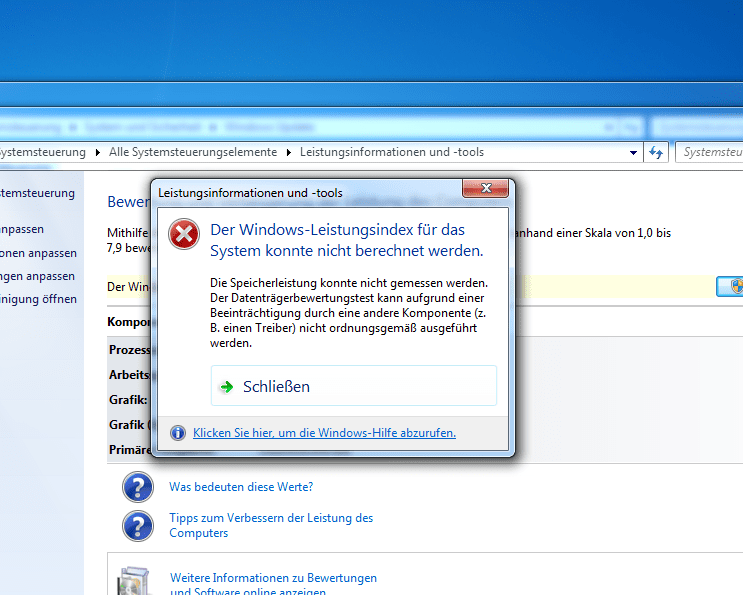Select 'Alle Systemsteuerungselemente' breadcrumb
Screen dimensions: 743x595
193,152
